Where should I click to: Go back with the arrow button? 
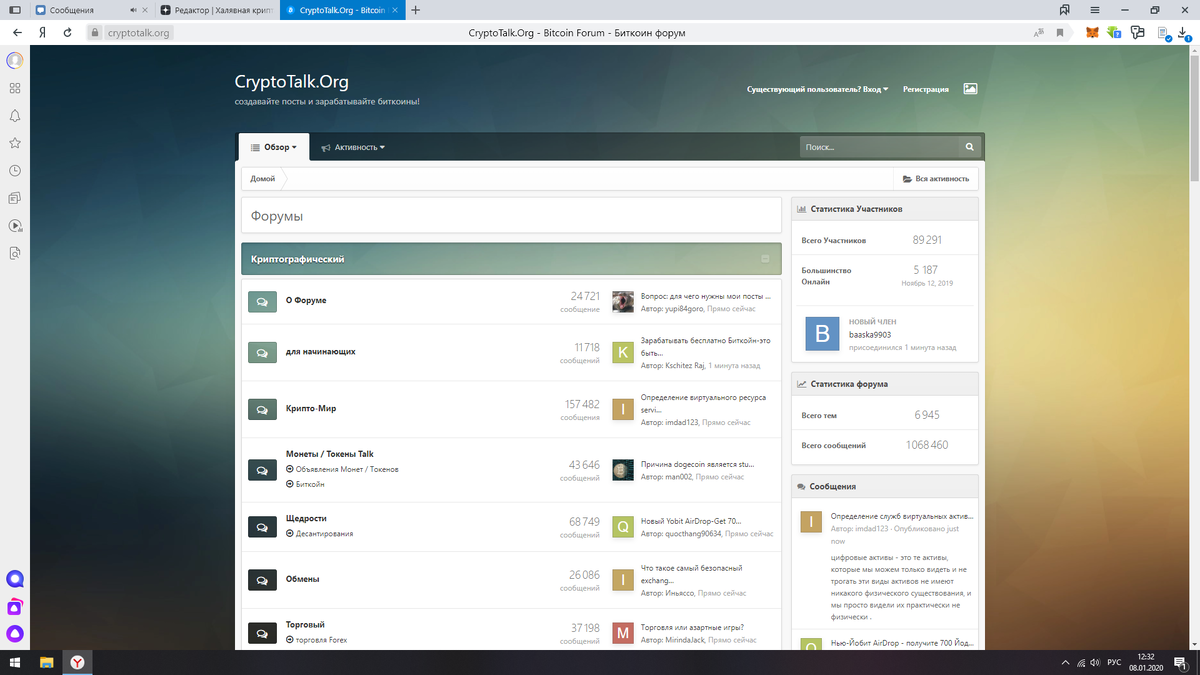click(17, 32)
